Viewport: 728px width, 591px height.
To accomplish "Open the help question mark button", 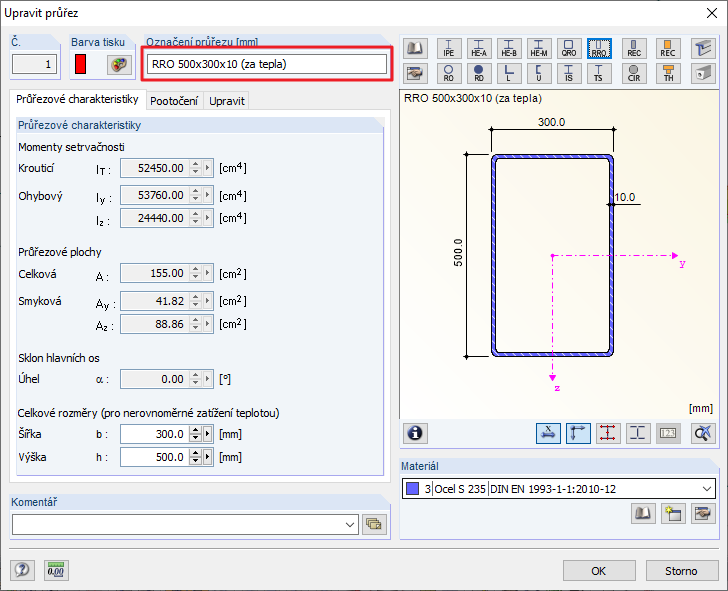I will click(x=22, y=570).
